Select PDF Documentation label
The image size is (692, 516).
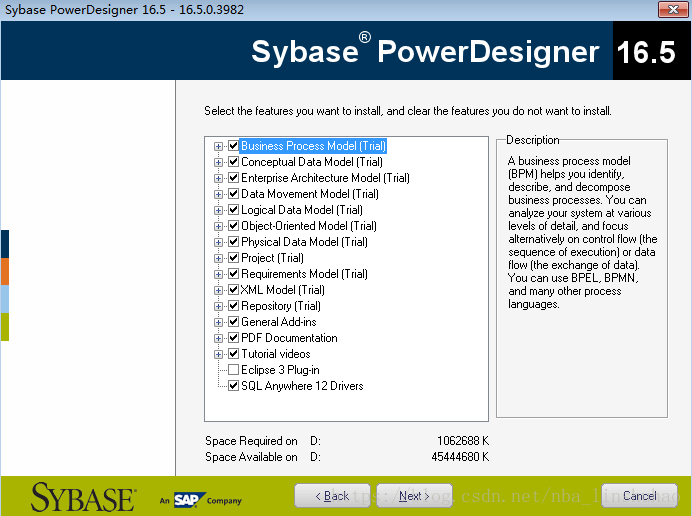(x=290, y=338)
